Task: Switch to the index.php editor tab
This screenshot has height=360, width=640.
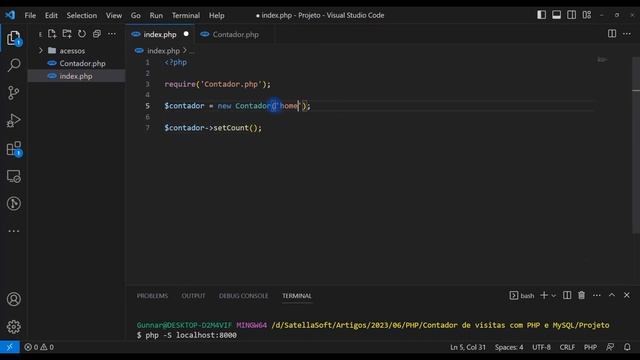Action: click(160, 34)
